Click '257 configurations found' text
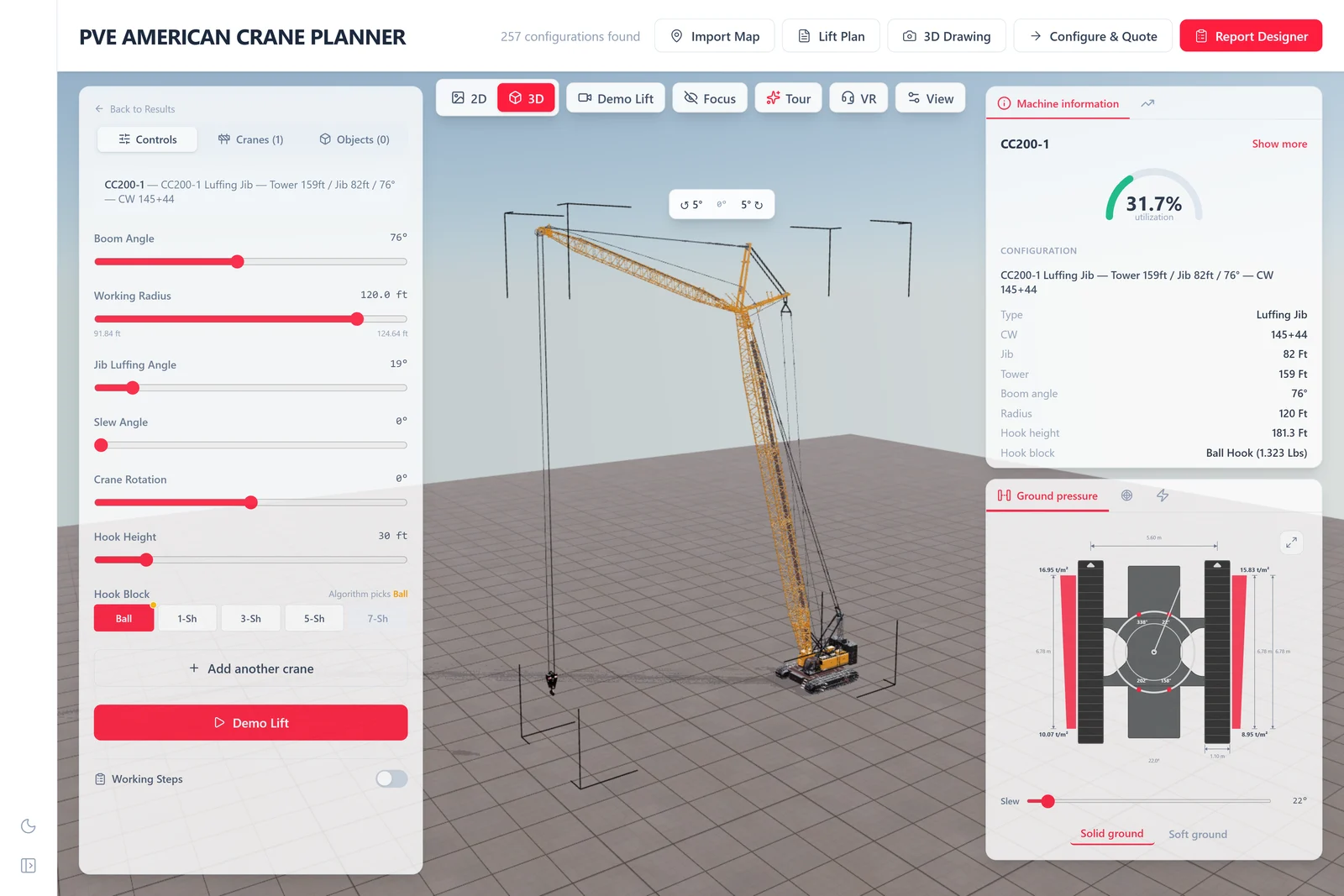 coord(570,36)
